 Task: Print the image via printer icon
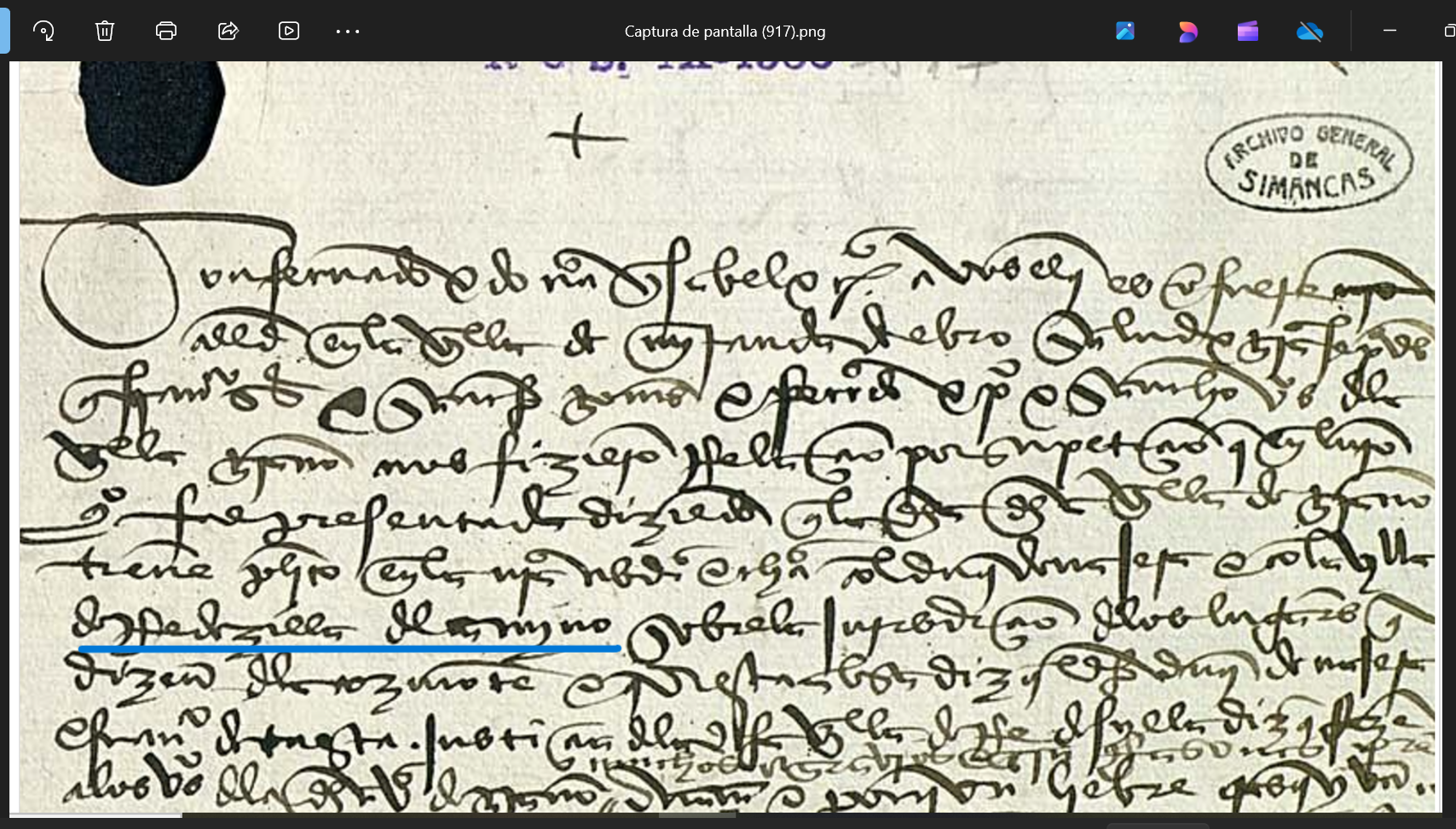(166, 32)
